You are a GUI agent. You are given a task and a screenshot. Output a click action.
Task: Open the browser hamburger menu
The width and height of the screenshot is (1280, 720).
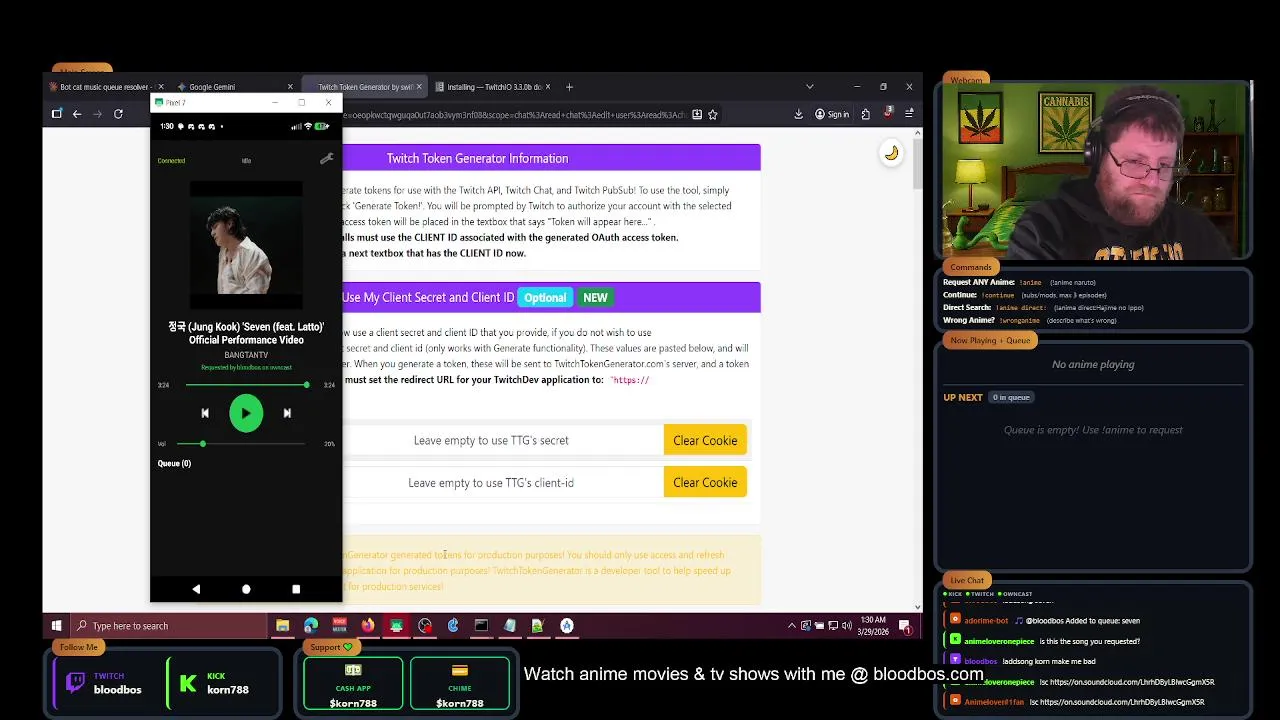pos(909,114)
